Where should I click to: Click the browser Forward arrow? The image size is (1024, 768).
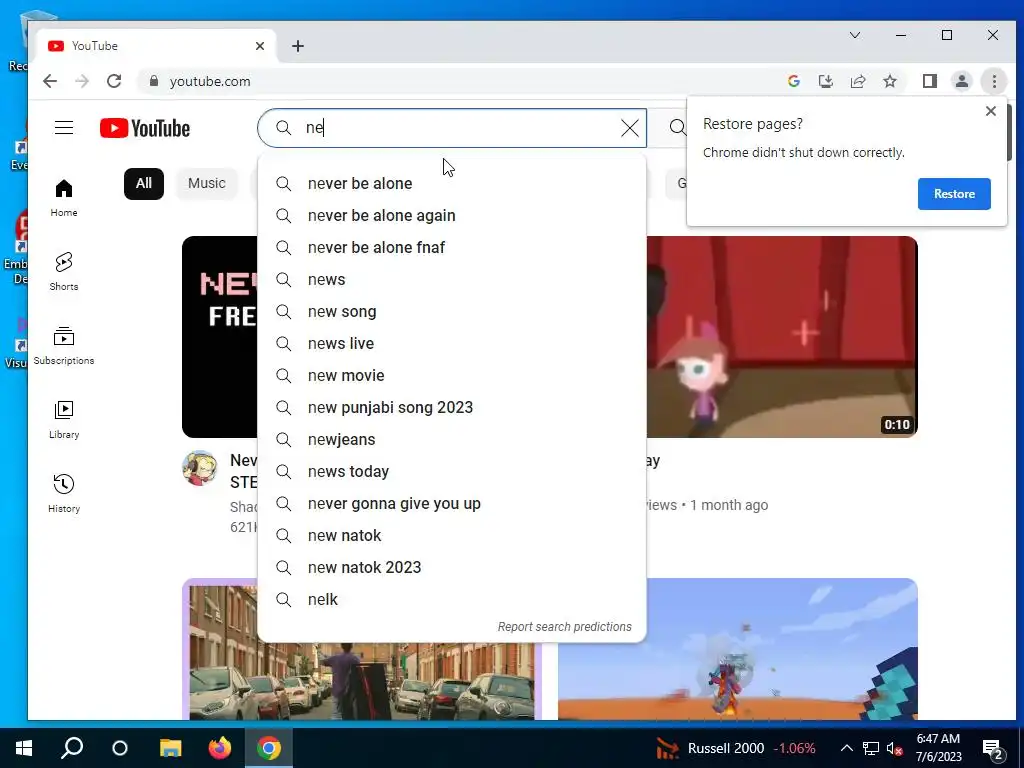(x=82, y=81)
